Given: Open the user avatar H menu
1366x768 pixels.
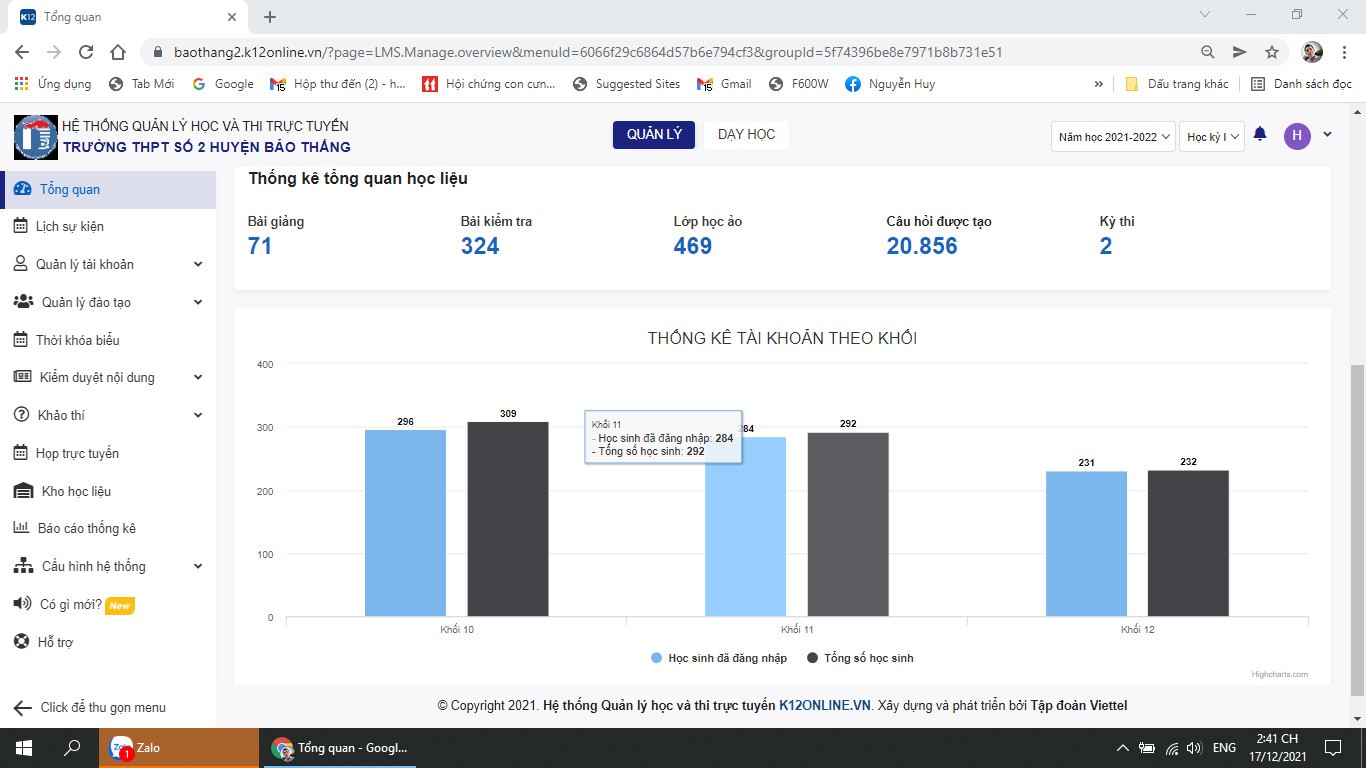Looking at the screenshot, I should [1297, 135].
